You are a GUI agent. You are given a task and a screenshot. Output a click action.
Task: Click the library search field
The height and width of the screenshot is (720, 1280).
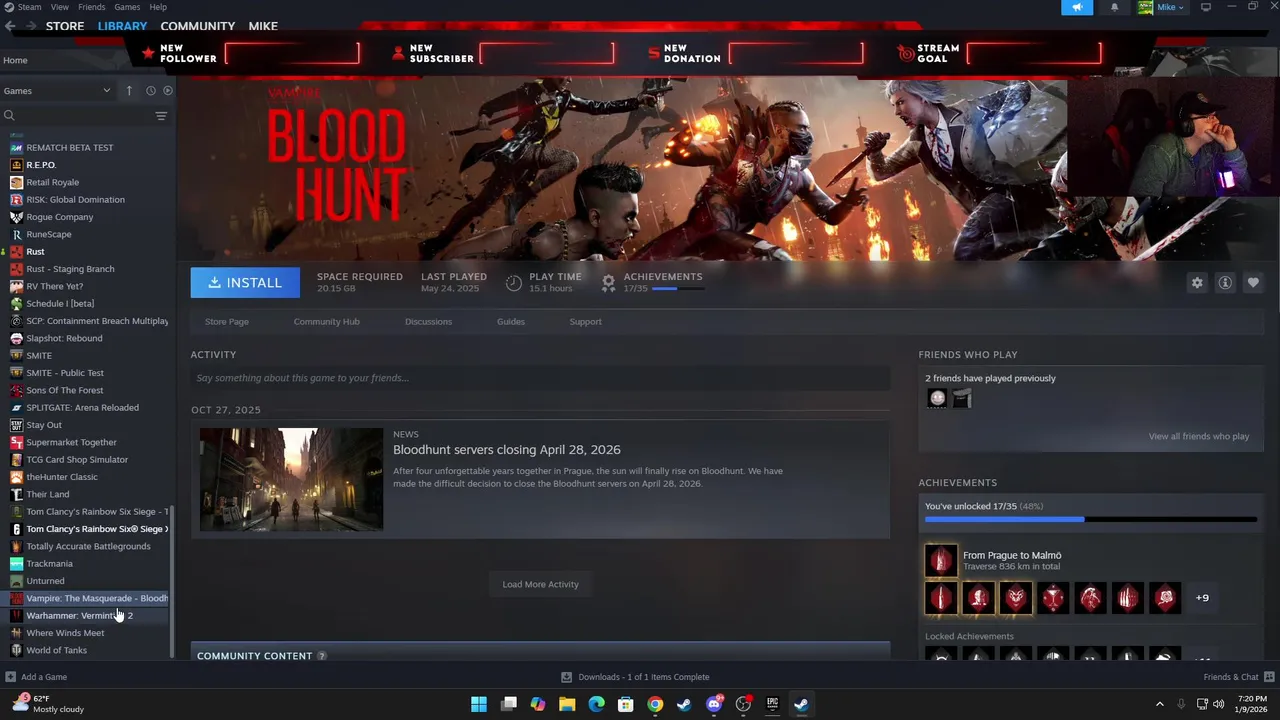point(77,116)
